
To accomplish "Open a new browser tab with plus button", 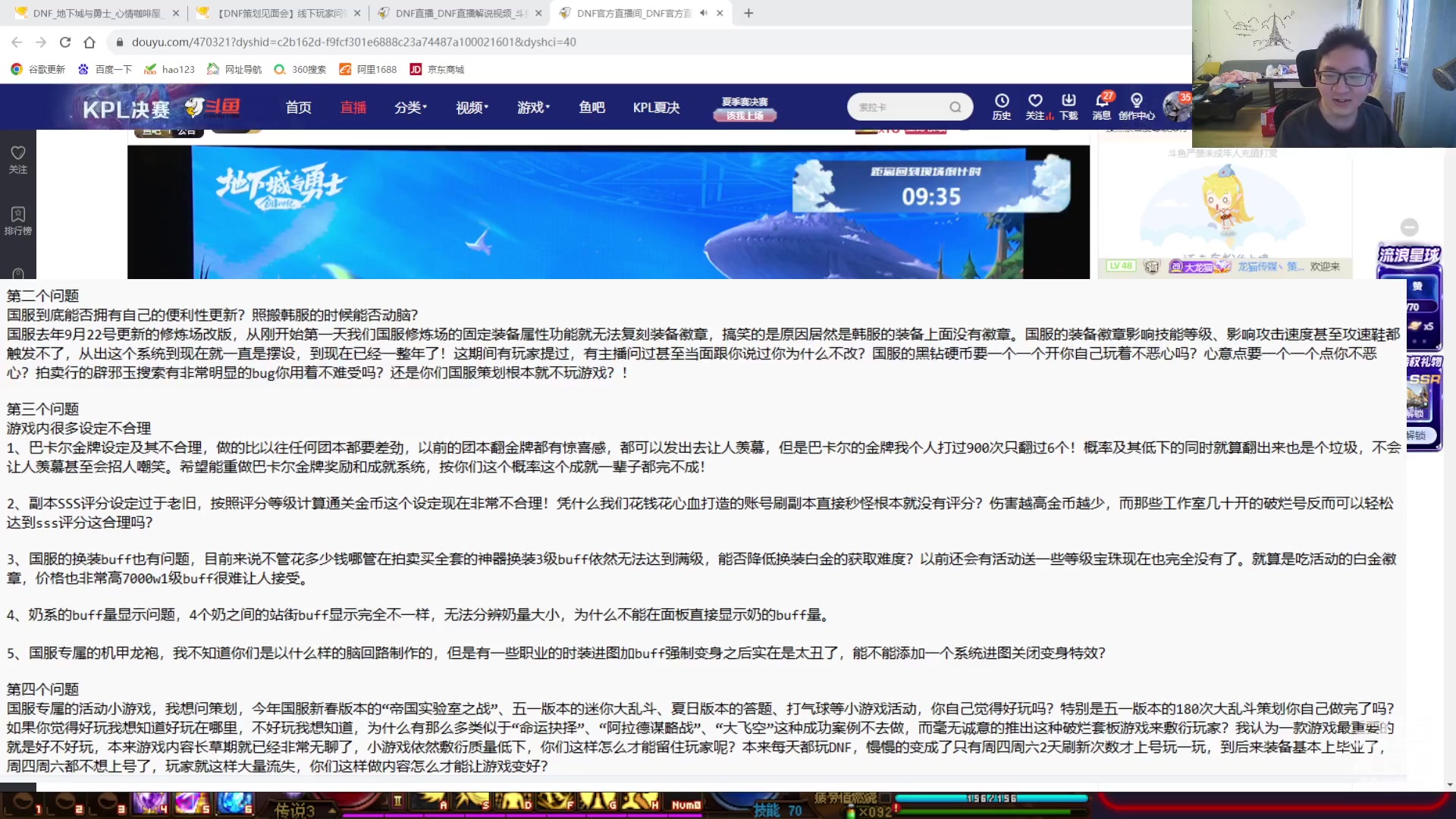I will point(748,13).
